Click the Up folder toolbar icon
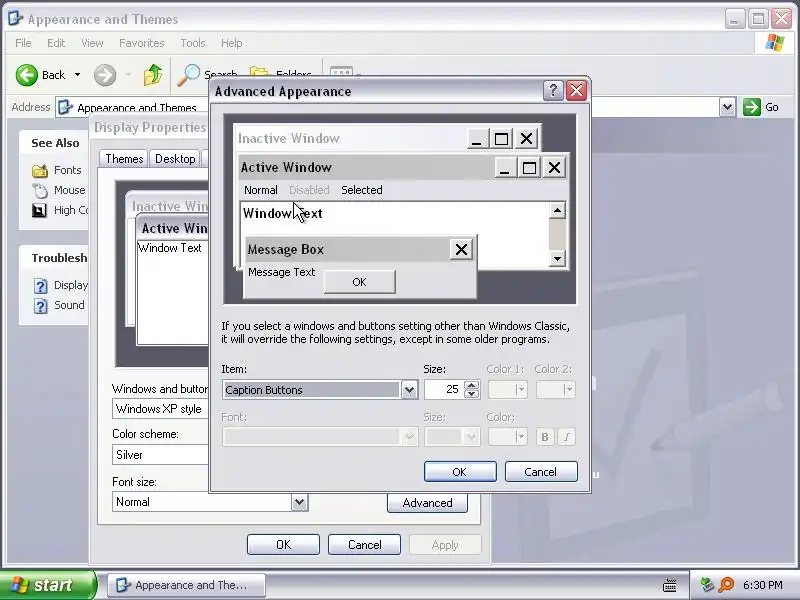The width and height of the screenshot is (800, 600). coord(153,75)
